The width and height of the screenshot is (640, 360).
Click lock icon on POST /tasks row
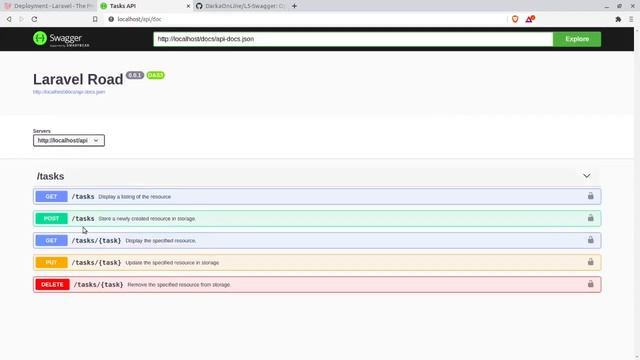591,218
